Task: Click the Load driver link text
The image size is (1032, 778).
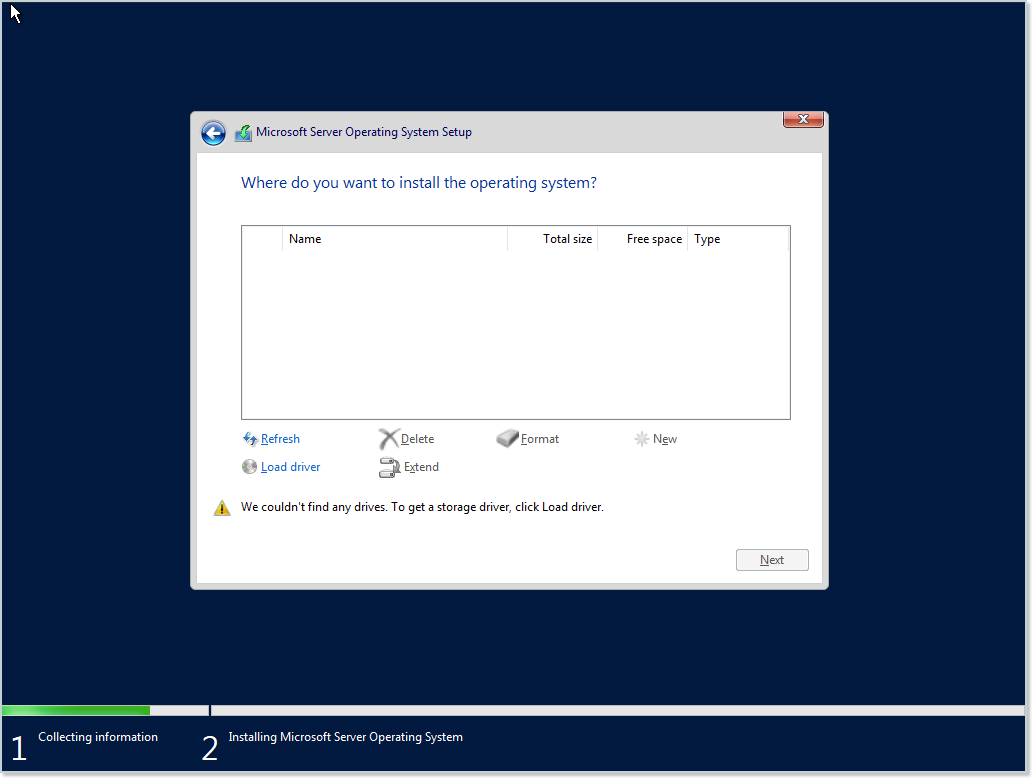Action: [290, 466]
